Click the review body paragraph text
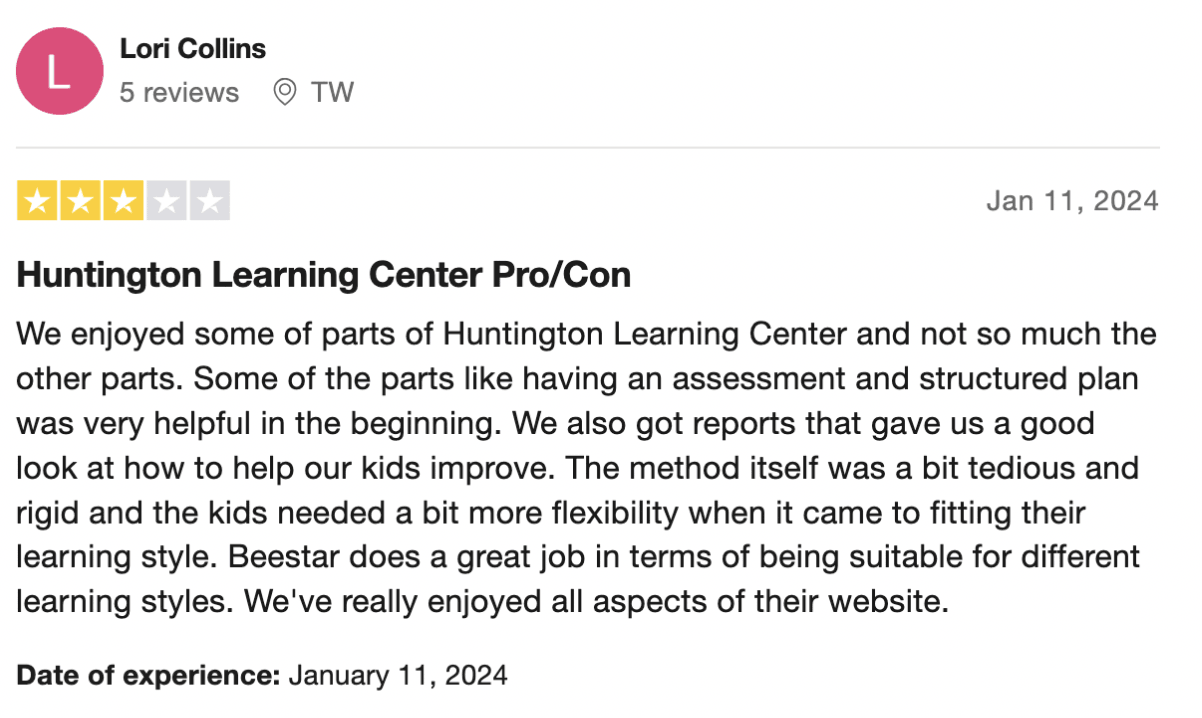This screenshot has width=1202, height=718. tap(580, 467)
